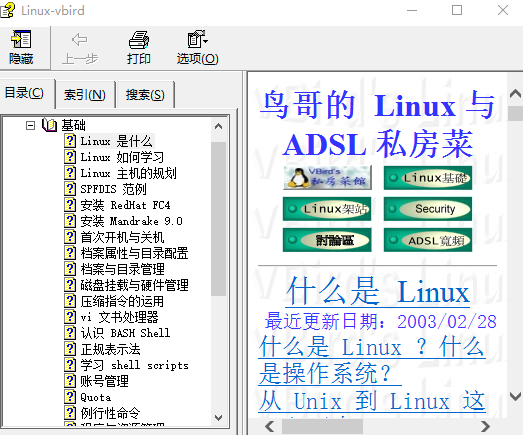This screenshot has width=523, height=435.
Task: Click the content pane horizontal scrollbar thumb
Action: (322, 426)
